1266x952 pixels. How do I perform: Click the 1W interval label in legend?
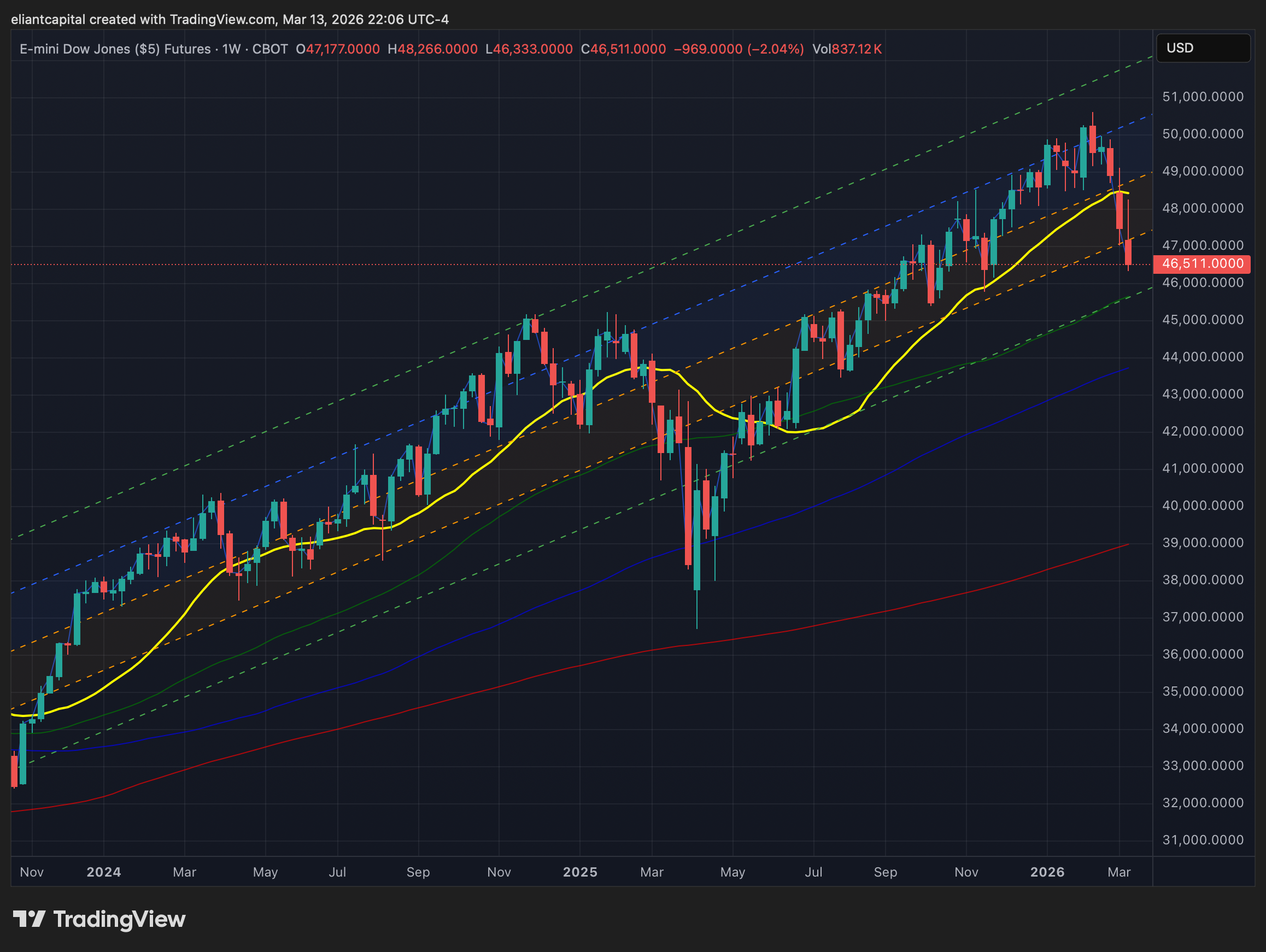231,49
